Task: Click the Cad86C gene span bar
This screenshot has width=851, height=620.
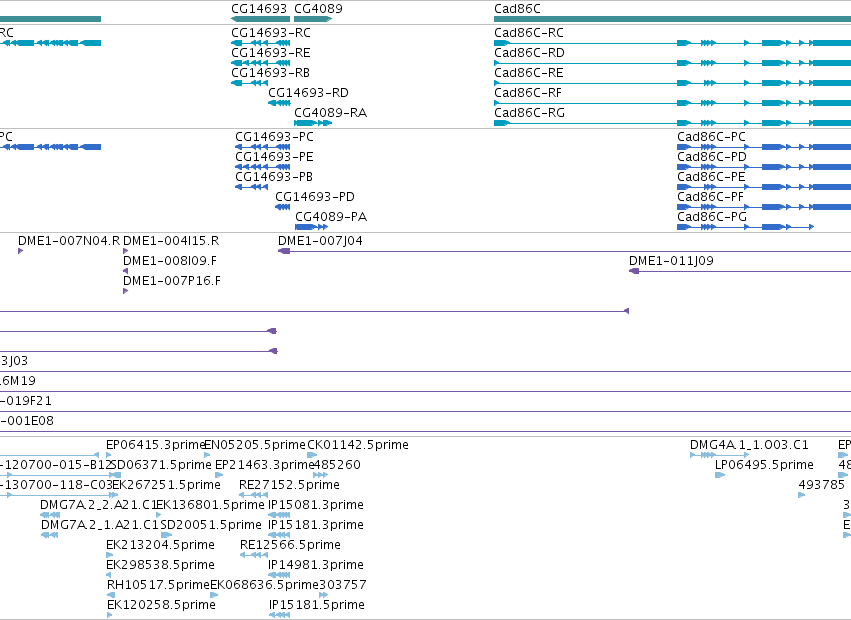Action: 672,19
